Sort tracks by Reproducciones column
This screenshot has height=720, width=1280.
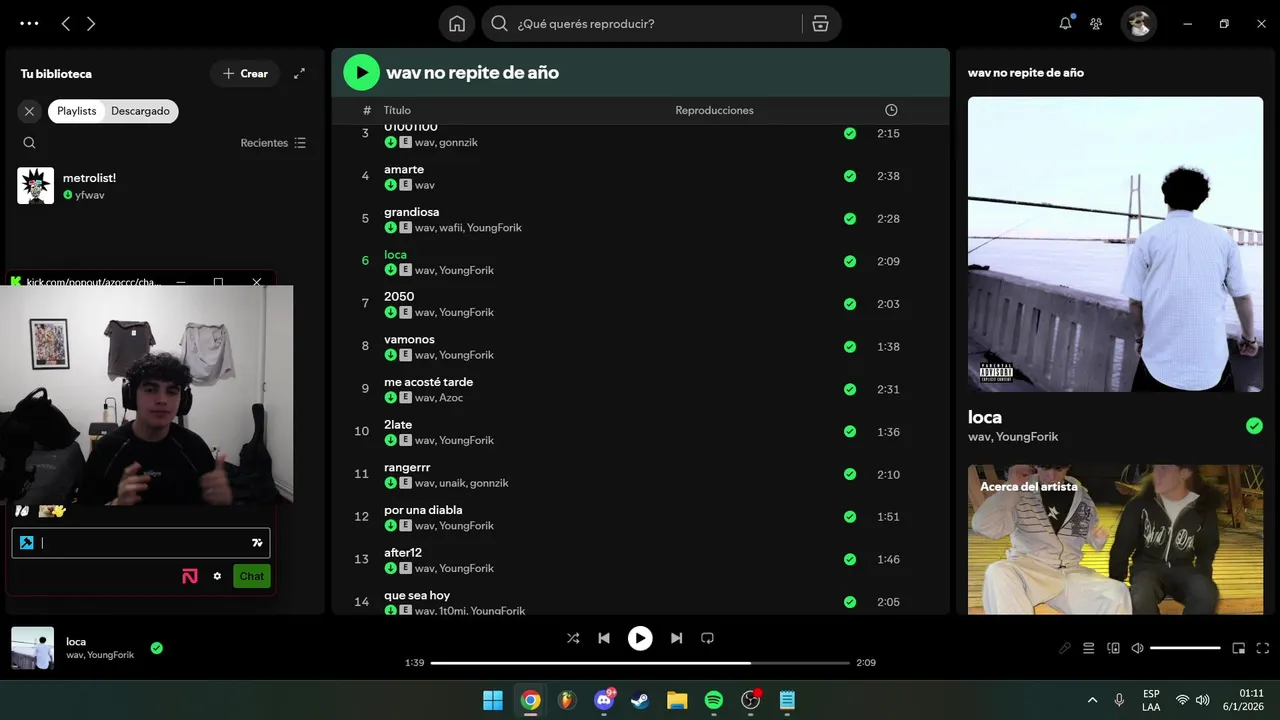714,110
